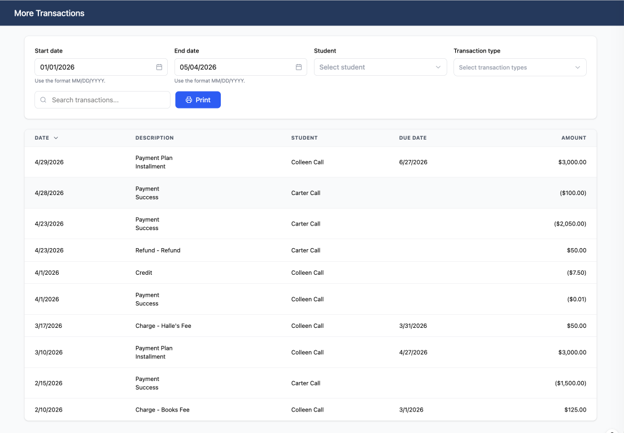This screenshot has height=433, width=624.
Task: Click the ($100.00) amount
Action: (573, 193)
